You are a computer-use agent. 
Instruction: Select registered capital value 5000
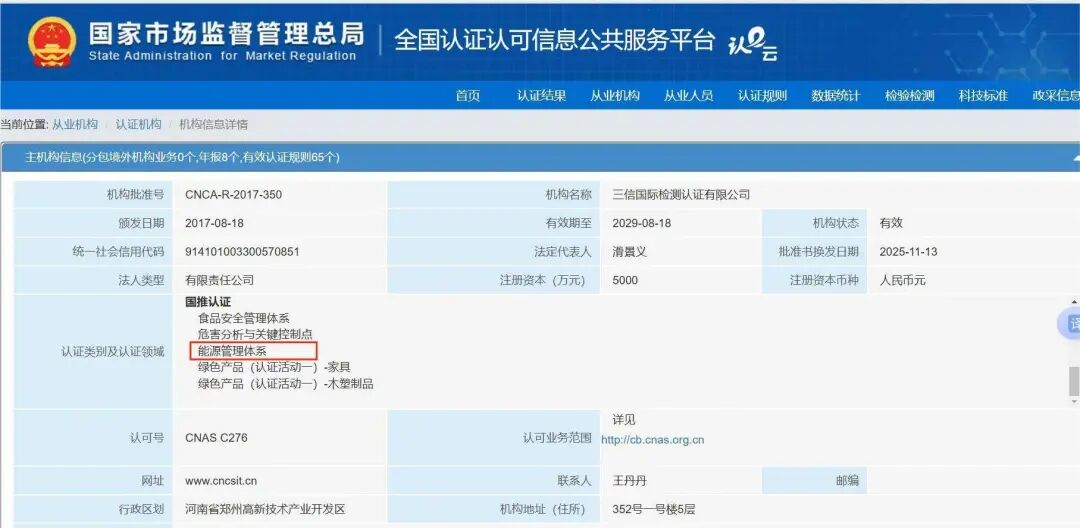click(x=625, y=280)
